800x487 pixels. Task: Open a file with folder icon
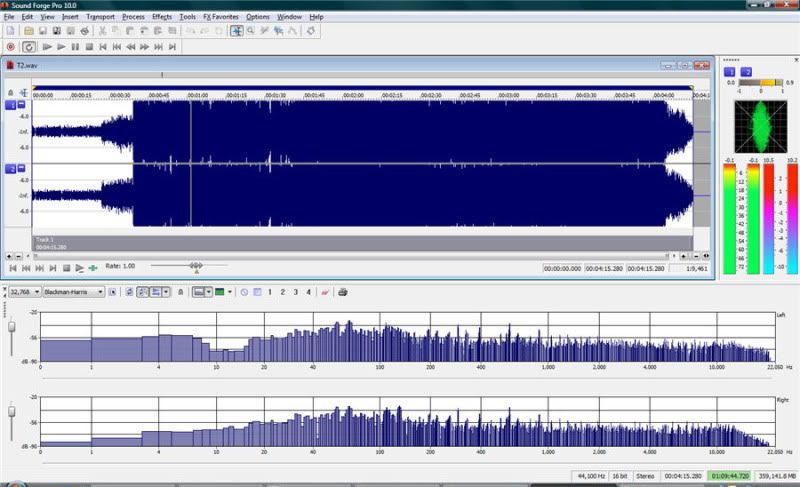[x=29, y=31]
